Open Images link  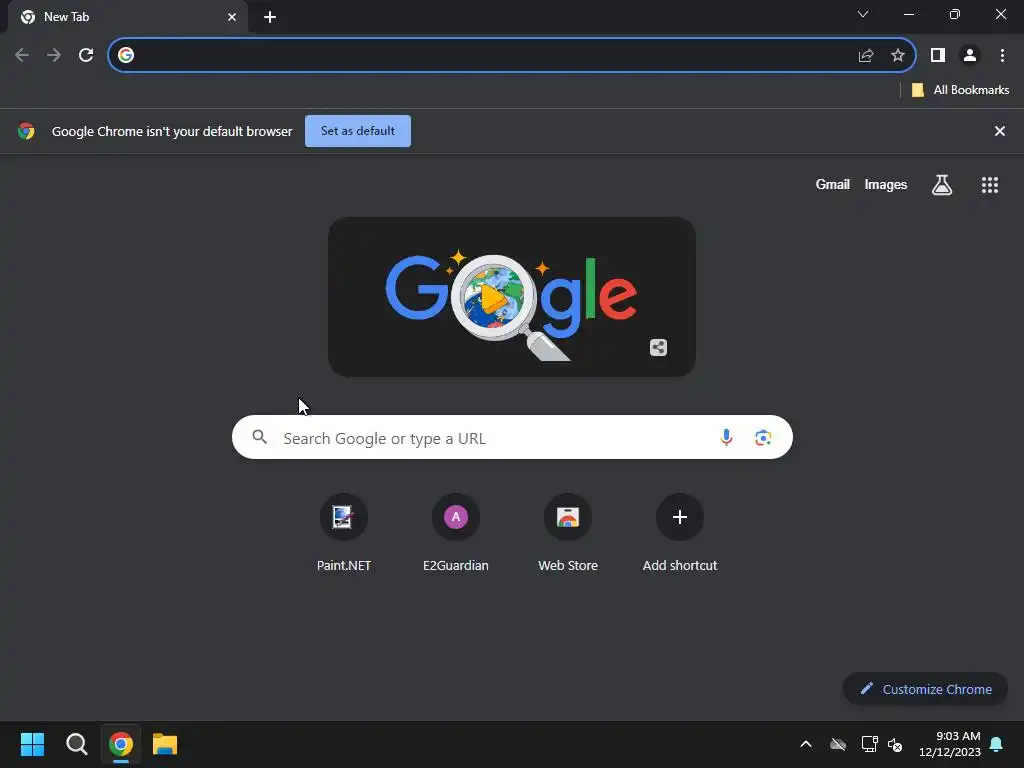(x=886, y=185)
